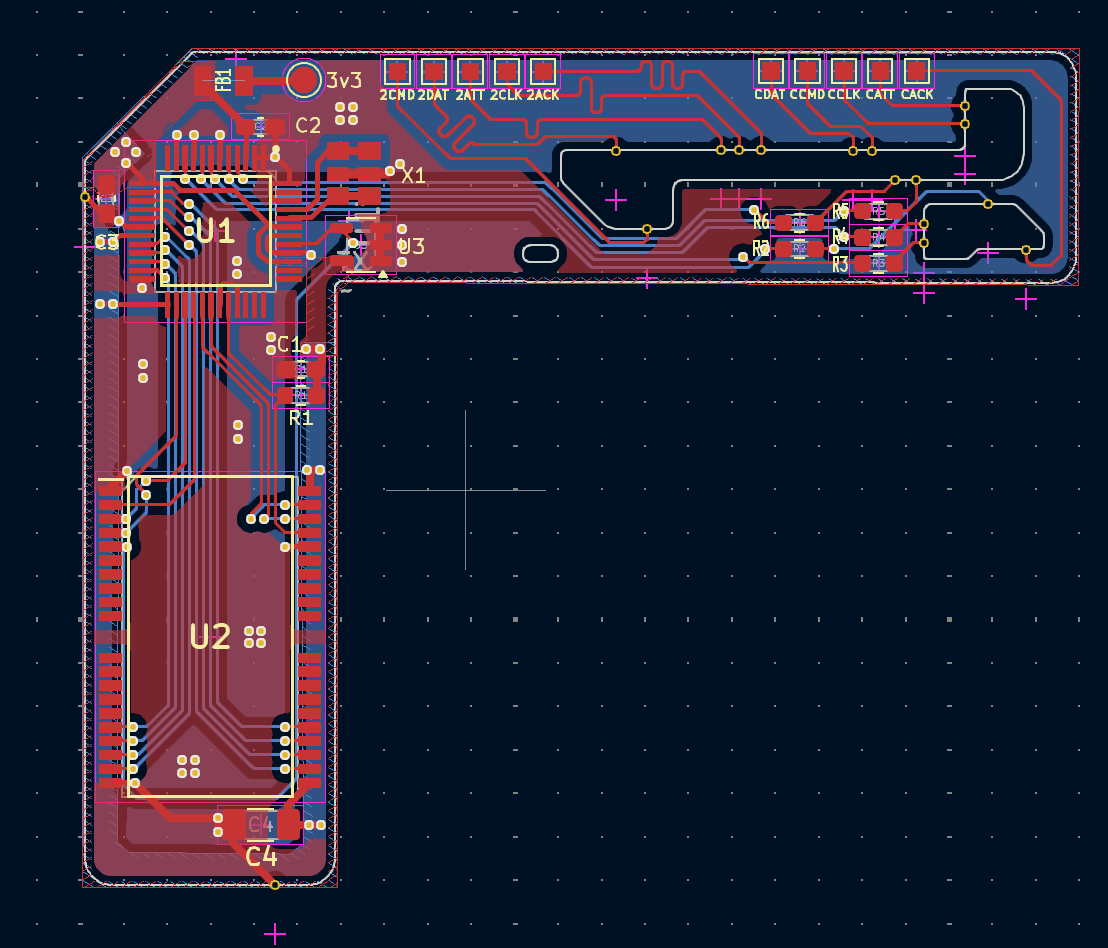Click the C1 reference label
Image resolution: width=1108 pixels, height=948 pixels.
(x=289, y=344)
